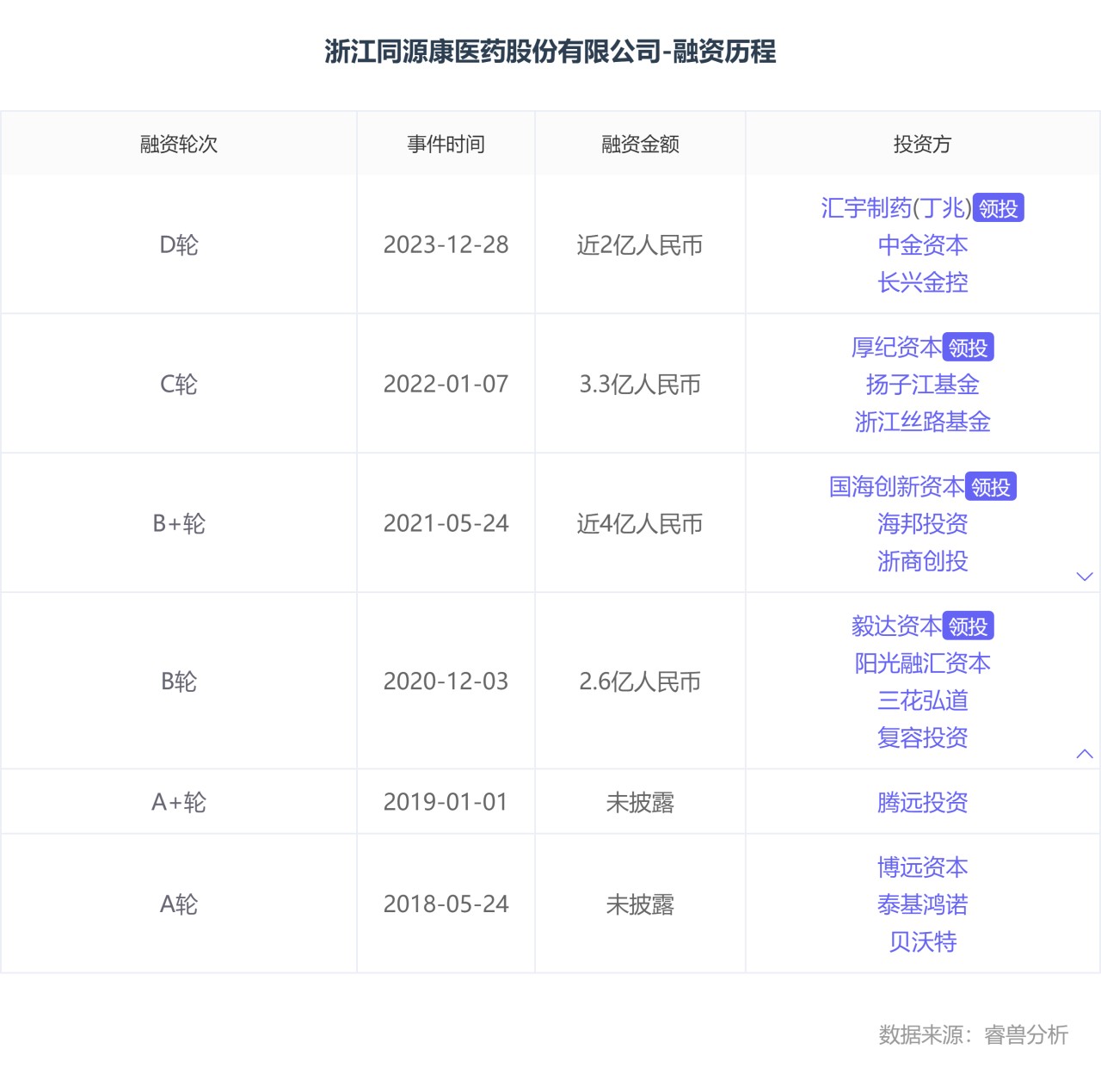The height and width of the screenshot is (1092, 1101).
Task: Click 未披露 in the A轮 row
Action: pos(640,904)
